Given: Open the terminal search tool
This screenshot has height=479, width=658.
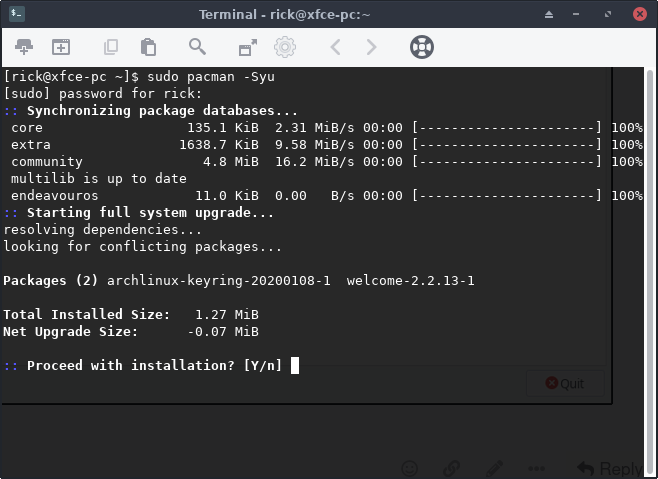Looking at the screenshot, I should coord(197,47).
